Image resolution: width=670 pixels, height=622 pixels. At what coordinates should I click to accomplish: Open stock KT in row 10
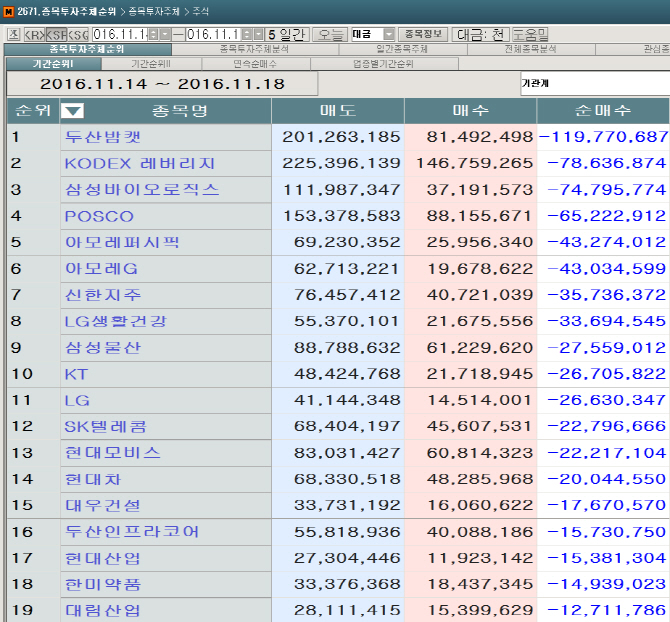tap(76, 374)
